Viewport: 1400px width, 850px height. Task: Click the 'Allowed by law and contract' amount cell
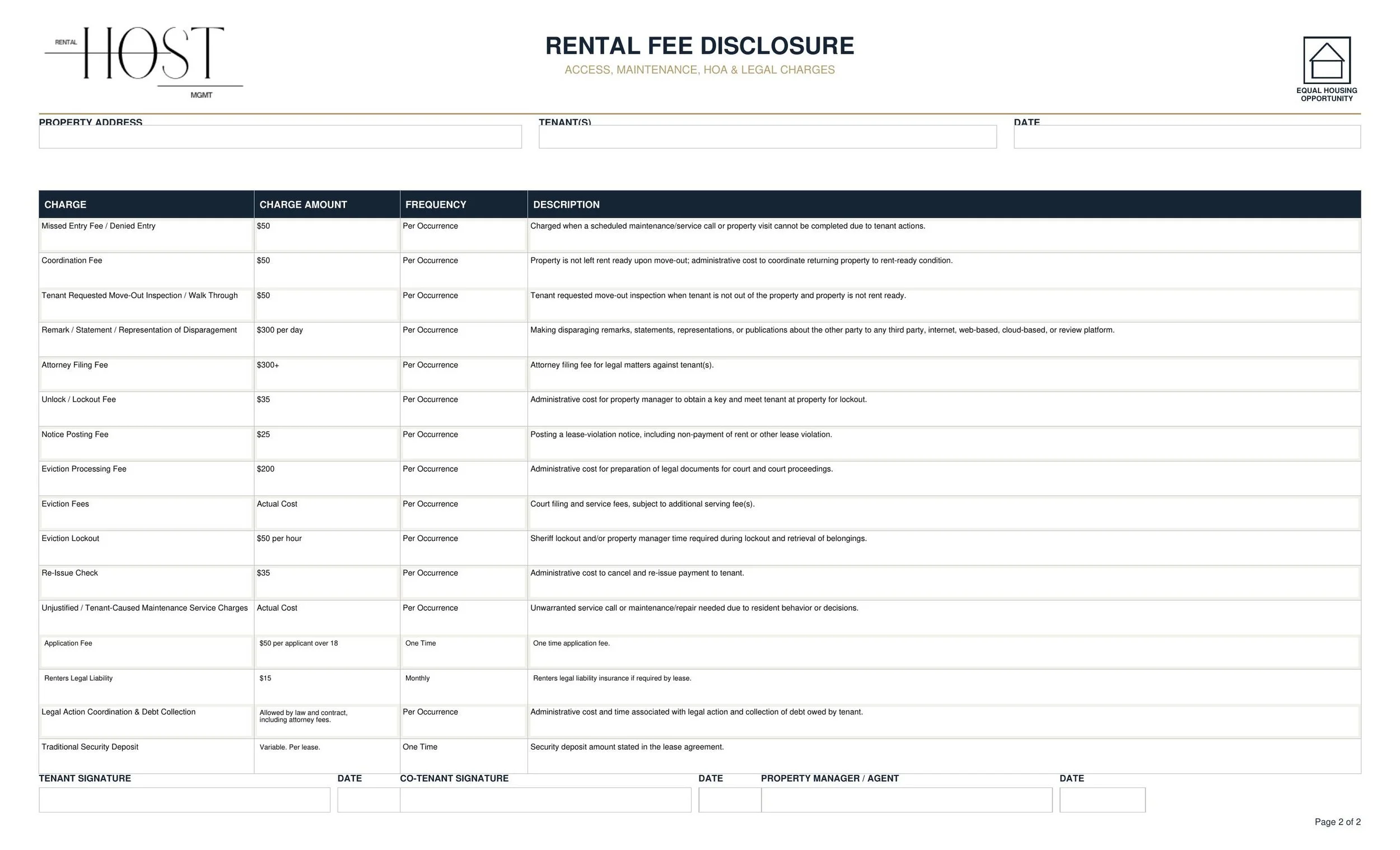click(327, 721)
